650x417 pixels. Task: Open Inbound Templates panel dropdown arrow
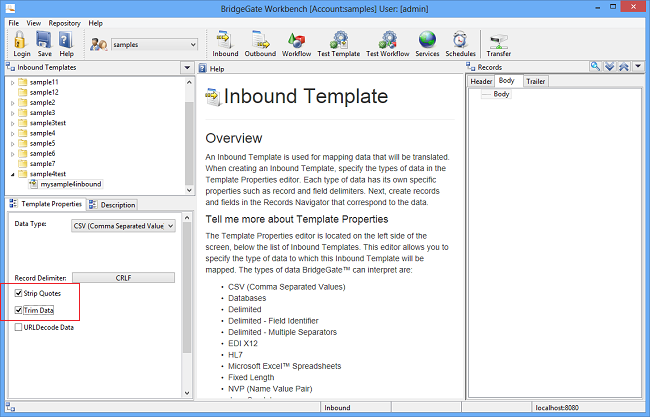(x=187, y=68)
